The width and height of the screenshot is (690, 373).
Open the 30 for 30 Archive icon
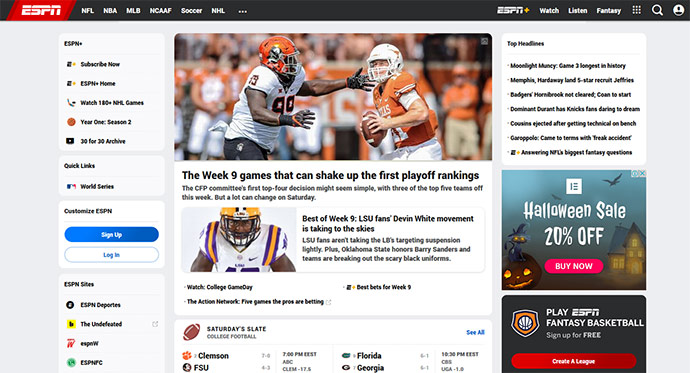pos(70,141)
